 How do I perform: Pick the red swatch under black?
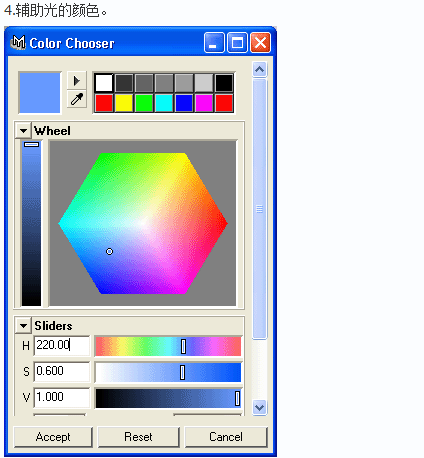tap(224, 103)
